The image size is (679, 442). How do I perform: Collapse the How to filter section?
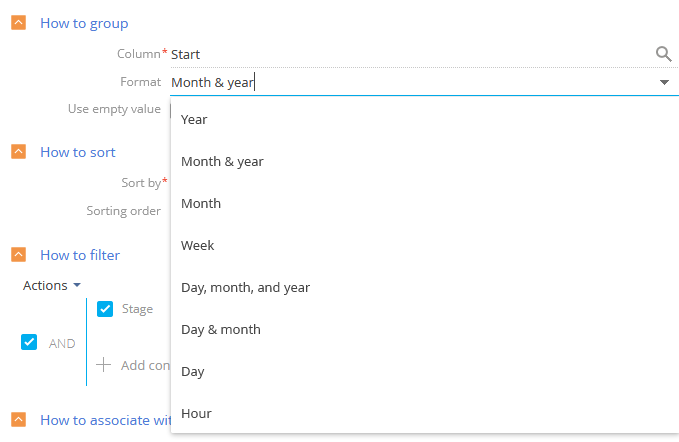19,255
